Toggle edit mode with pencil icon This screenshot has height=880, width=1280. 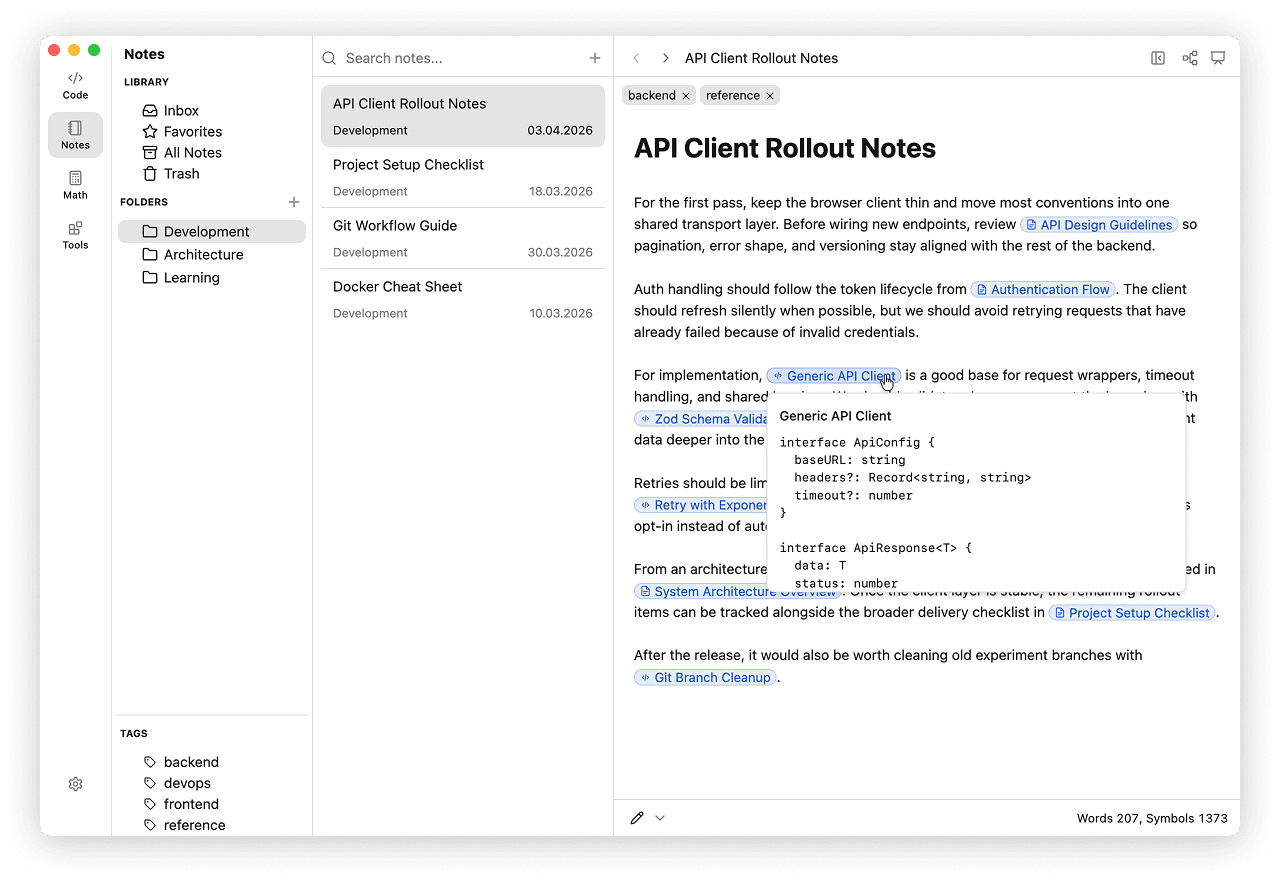coord(637,818)
